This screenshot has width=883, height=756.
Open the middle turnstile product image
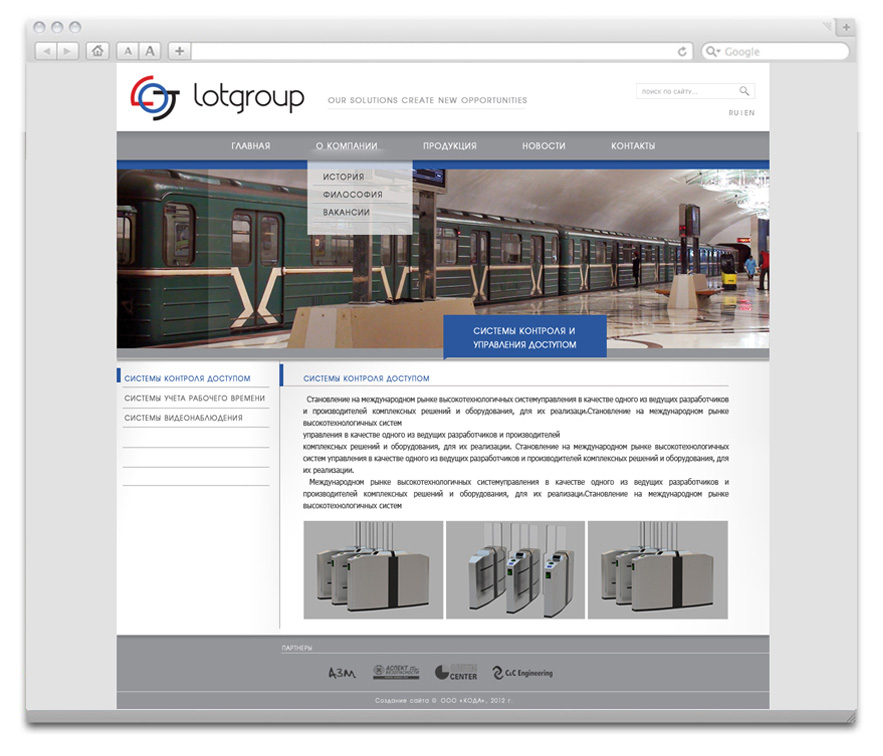tap(515, 570)
